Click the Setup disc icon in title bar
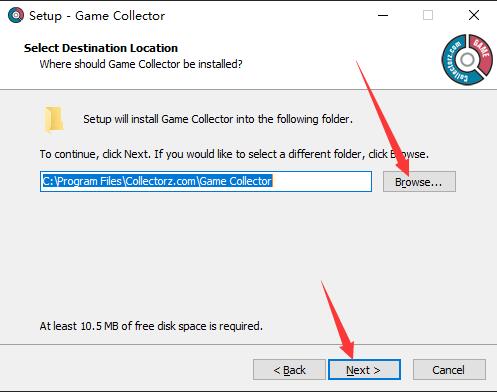 (16, 15)
